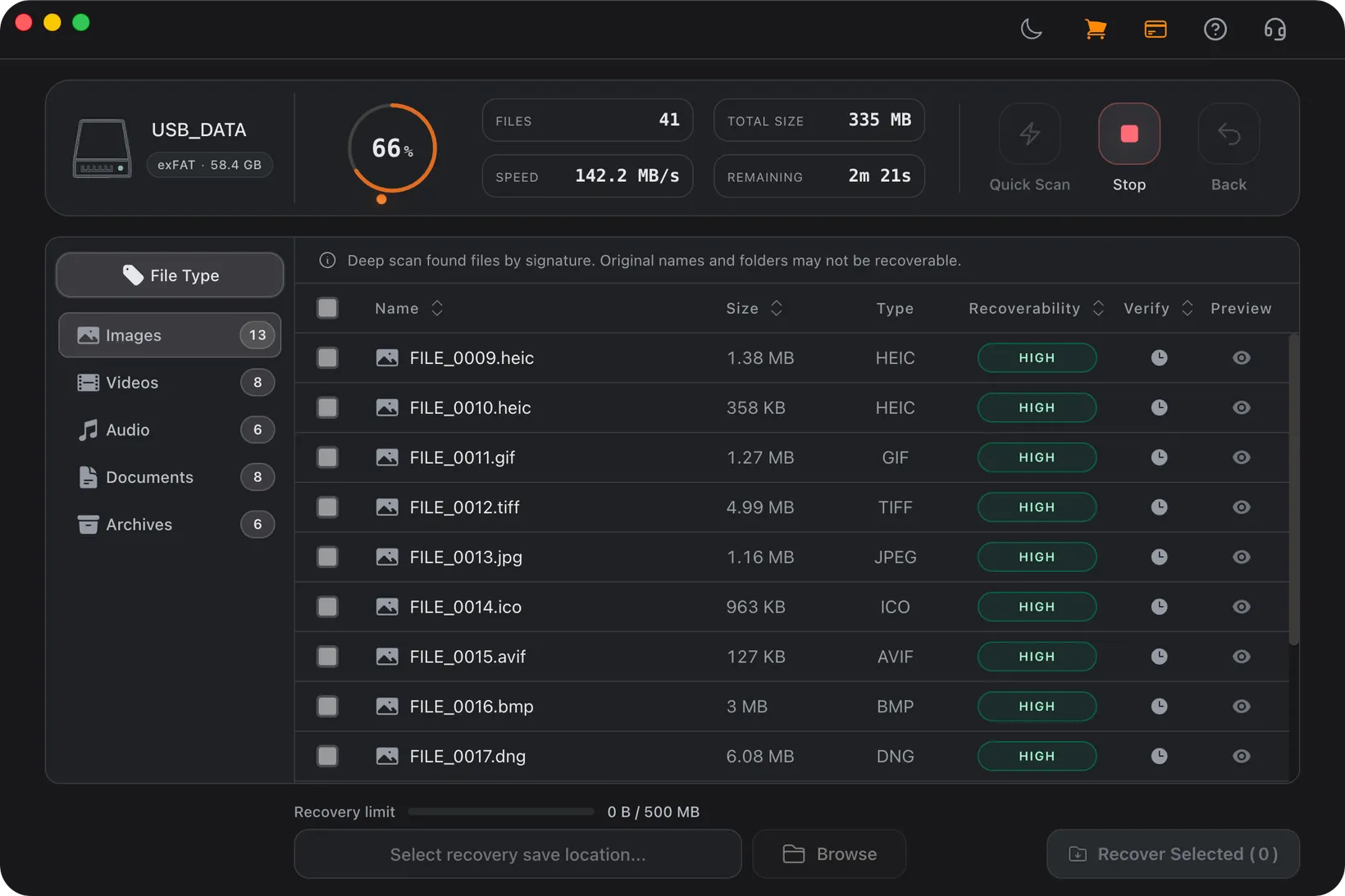Click the info icon beside deep scan notice
1345x896 pixels.
coord(327,261)
